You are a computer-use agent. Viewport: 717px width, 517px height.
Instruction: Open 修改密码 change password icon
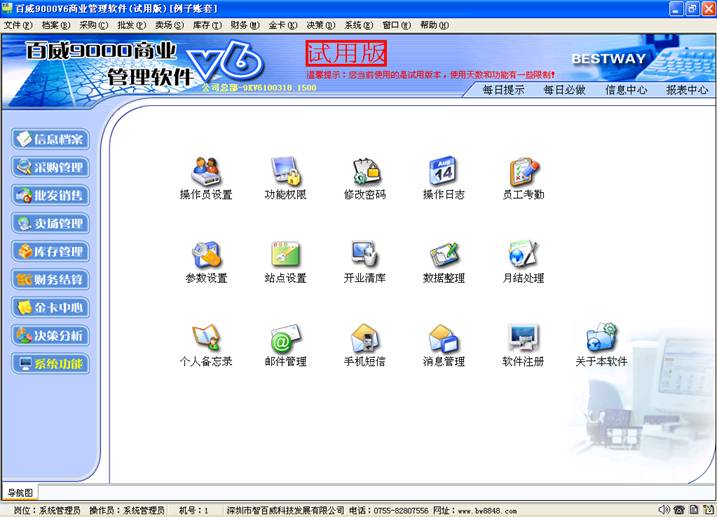point(365,171)
